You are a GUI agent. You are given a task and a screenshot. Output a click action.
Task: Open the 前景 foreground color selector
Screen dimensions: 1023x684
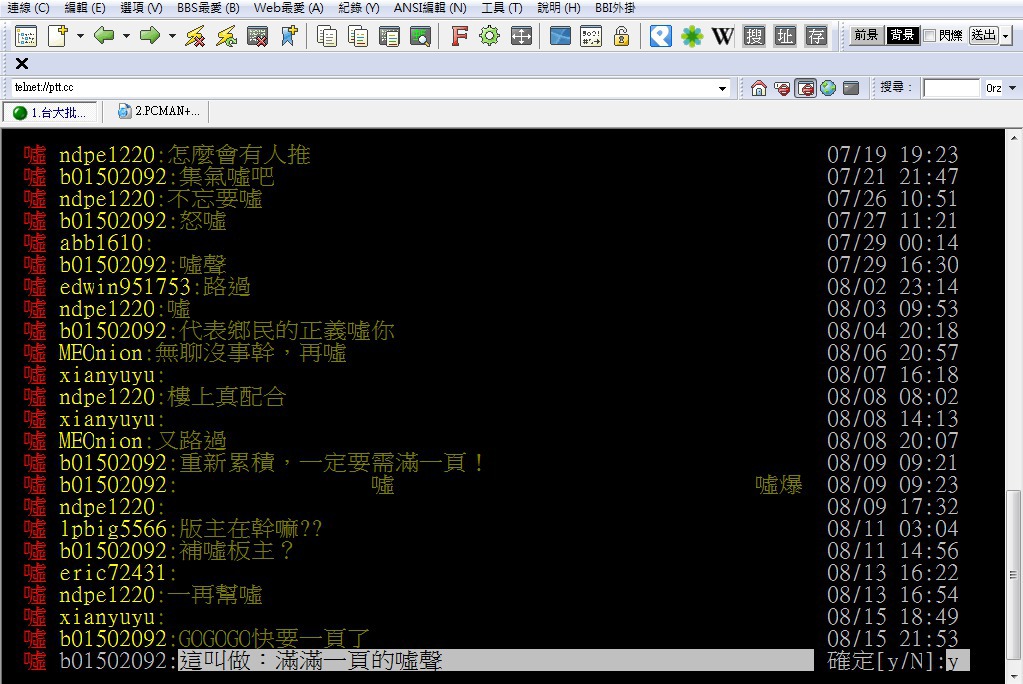coord(866,35)
